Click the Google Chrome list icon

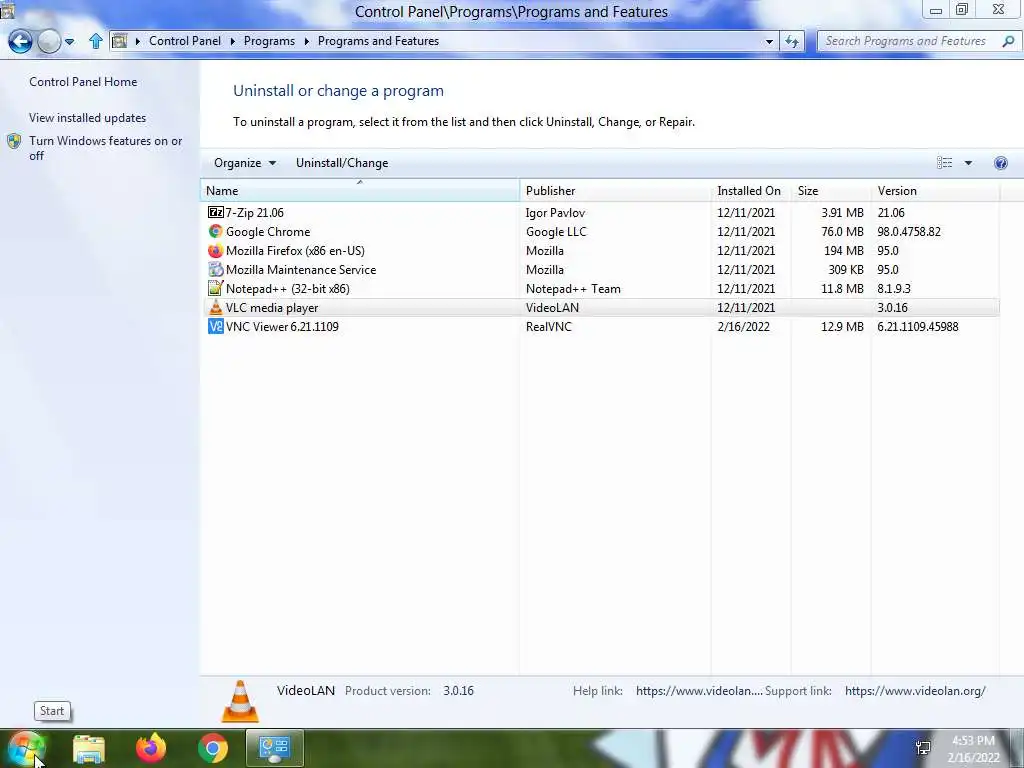coord(216,231)
